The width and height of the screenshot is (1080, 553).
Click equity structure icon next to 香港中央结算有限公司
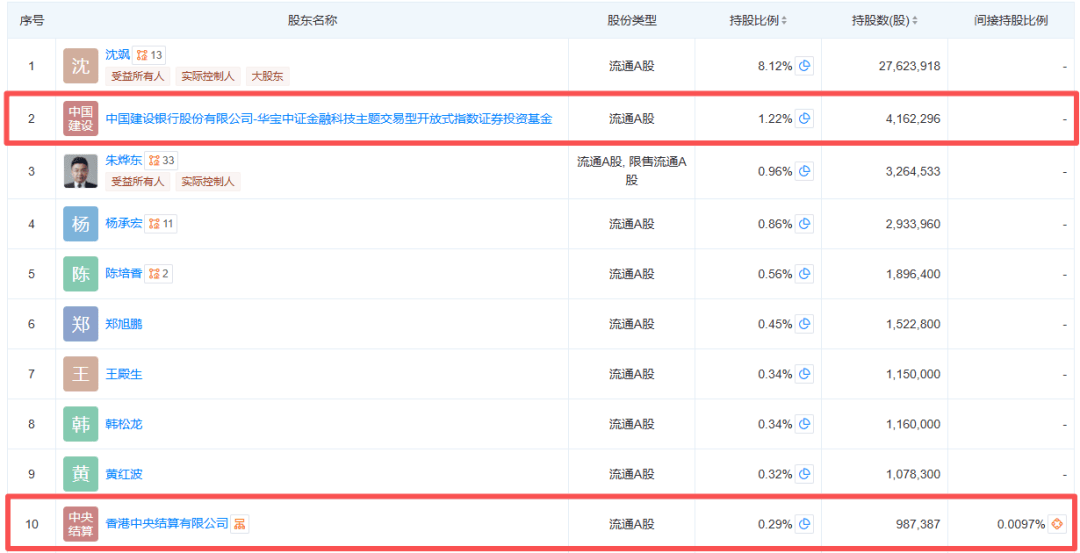239,524
